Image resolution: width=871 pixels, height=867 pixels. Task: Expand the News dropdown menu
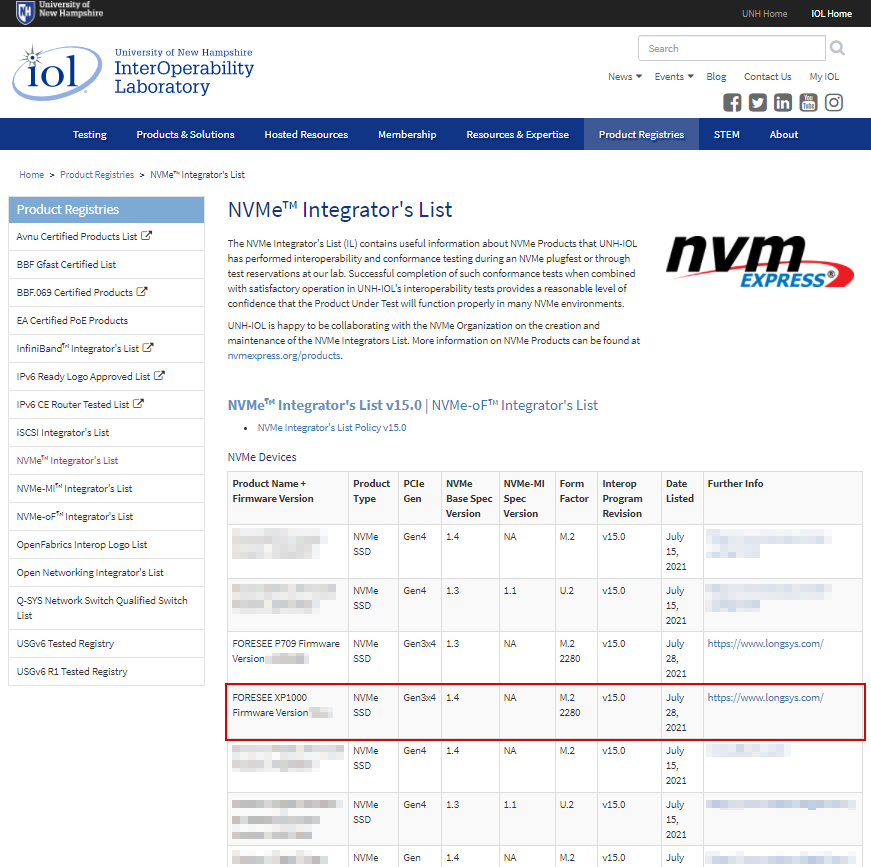coord(625,77)
